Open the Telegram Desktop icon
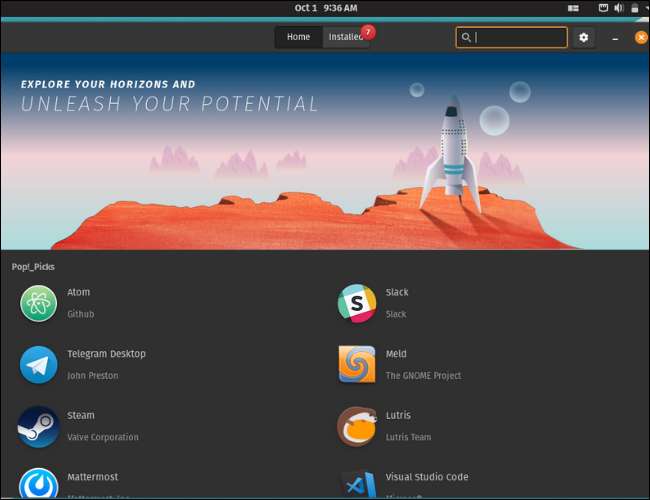The height and width of the screenshot is (500, 650). (39, 365)
